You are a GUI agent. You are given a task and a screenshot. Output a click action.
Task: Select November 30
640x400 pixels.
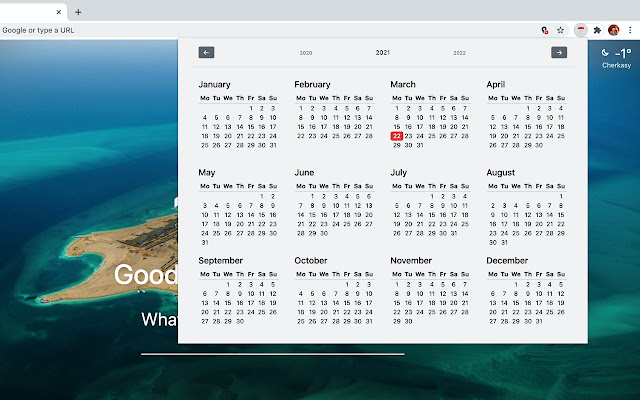pos(408,322)
